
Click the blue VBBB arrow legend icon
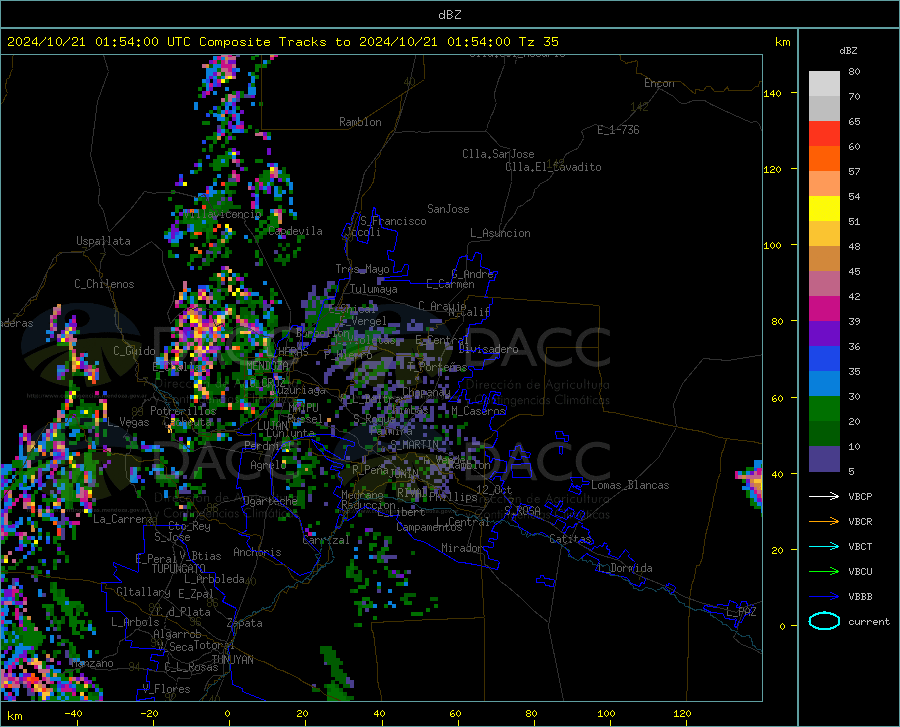[824, 597]
